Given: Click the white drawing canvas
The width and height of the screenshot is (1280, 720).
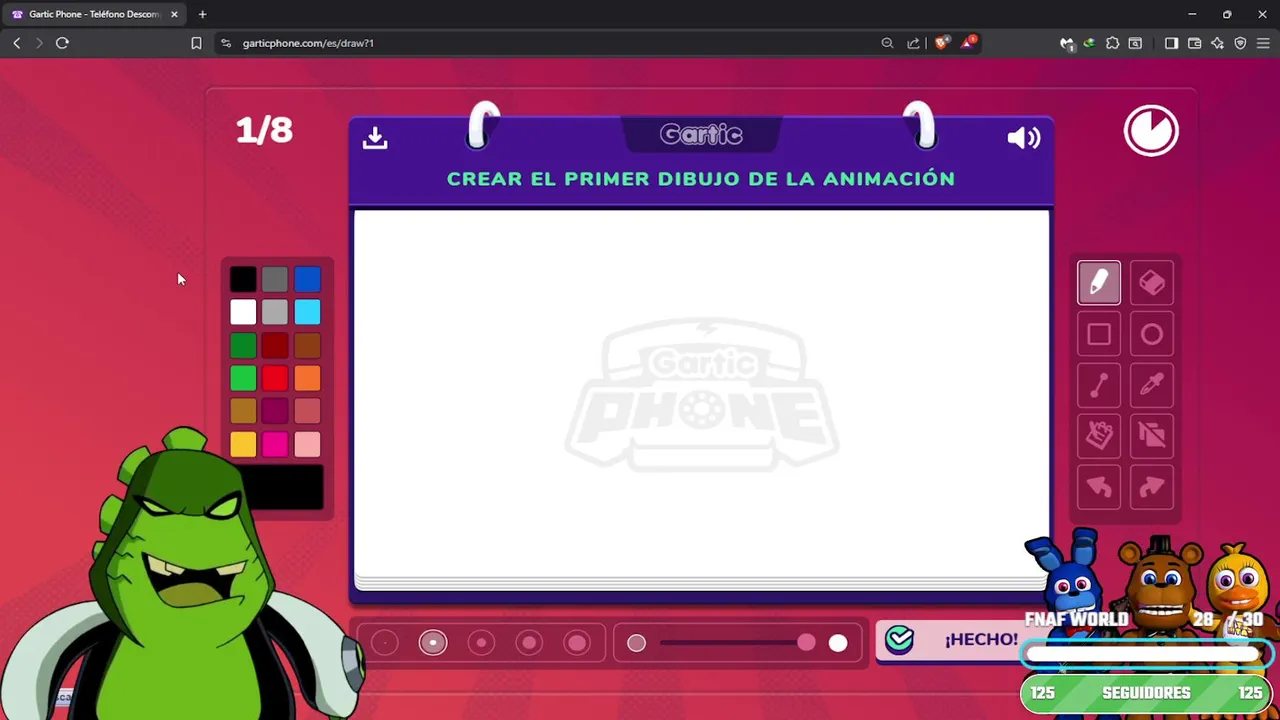Looking at the screenshot, I should [701, 394].
